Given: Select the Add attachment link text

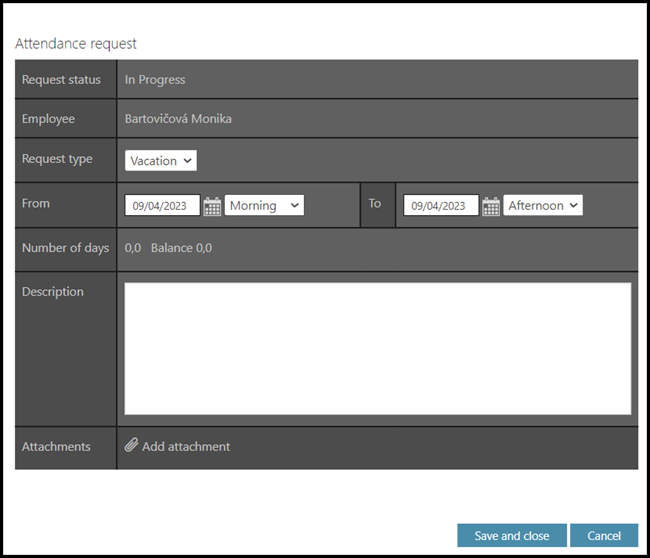Looking at the screenshot, I should [186, 447].
